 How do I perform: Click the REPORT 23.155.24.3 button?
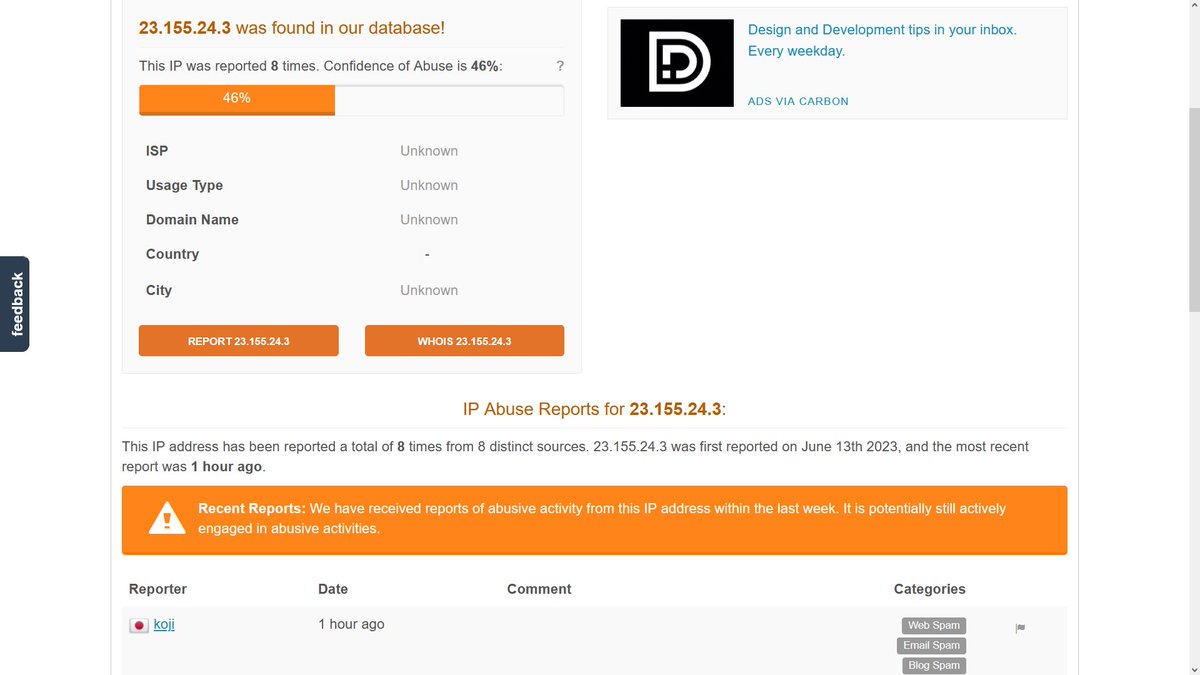[x=239, y=341]
